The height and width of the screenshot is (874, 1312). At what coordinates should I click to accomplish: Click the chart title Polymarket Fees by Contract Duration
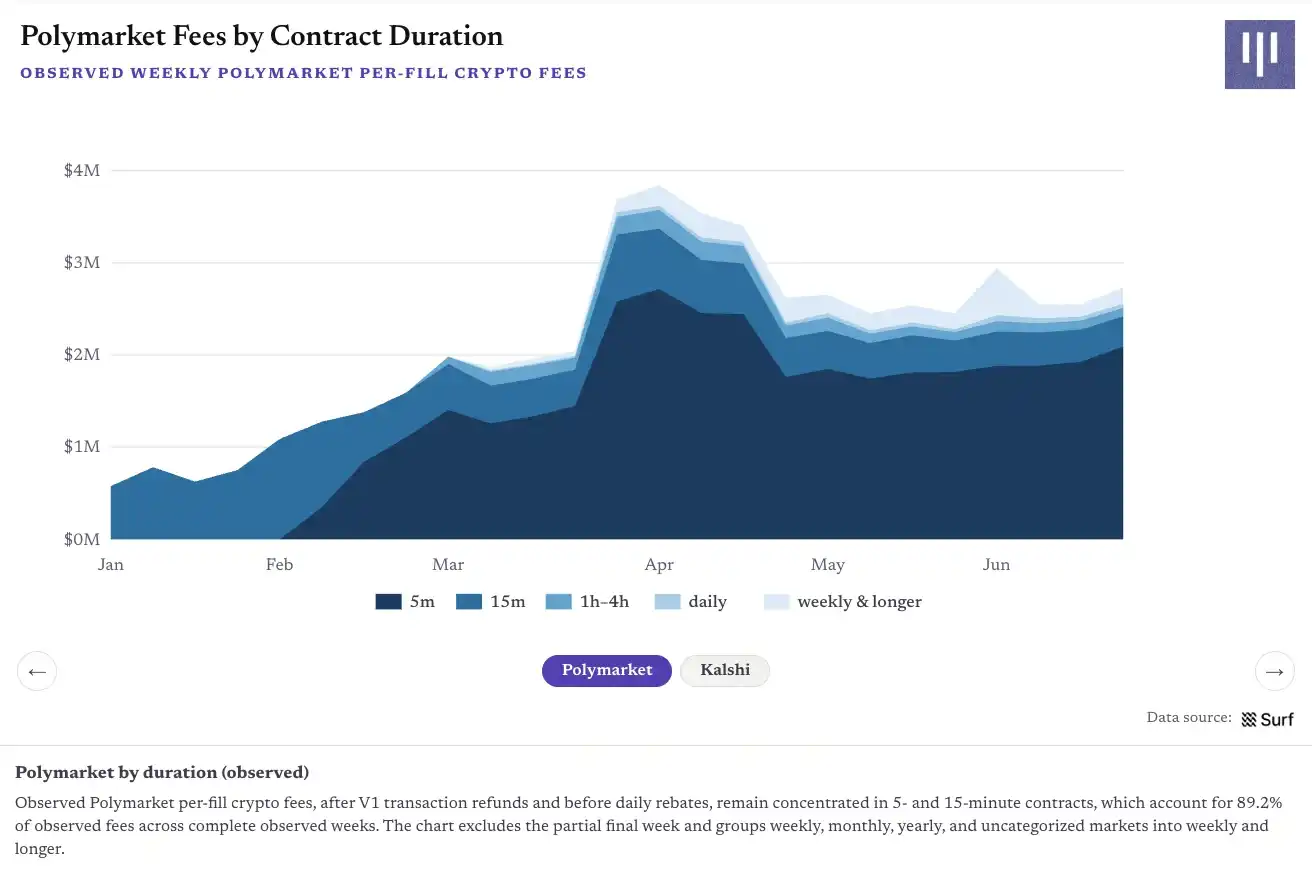pos(262,36)
